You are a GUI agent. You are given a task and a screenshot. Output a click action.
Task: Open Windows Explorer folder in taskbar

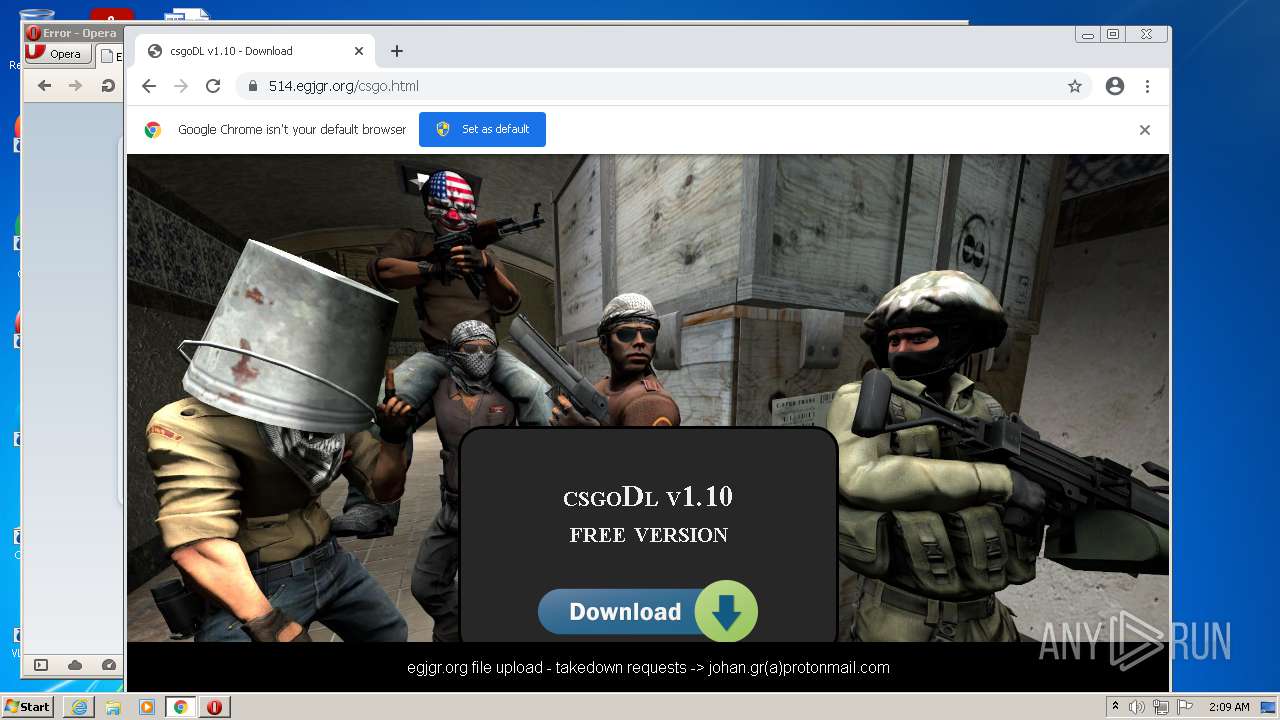[113, 707]
